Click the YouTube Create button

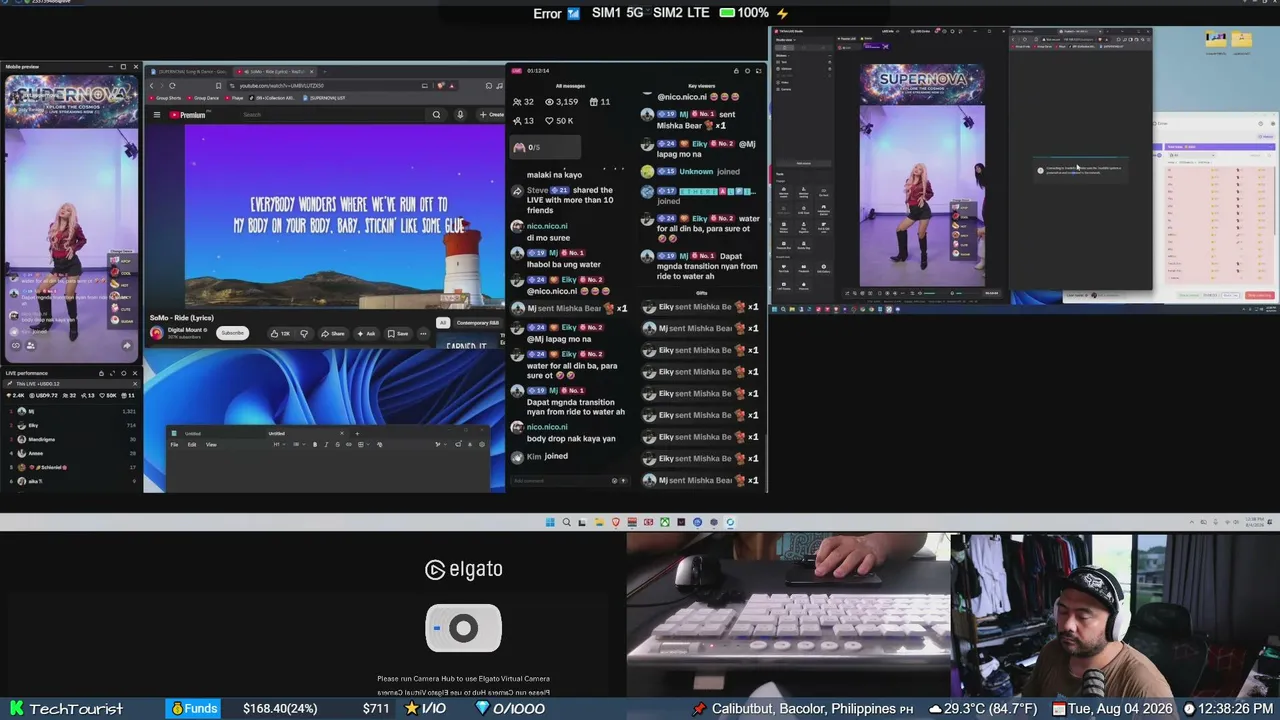[x=492, y=115]
